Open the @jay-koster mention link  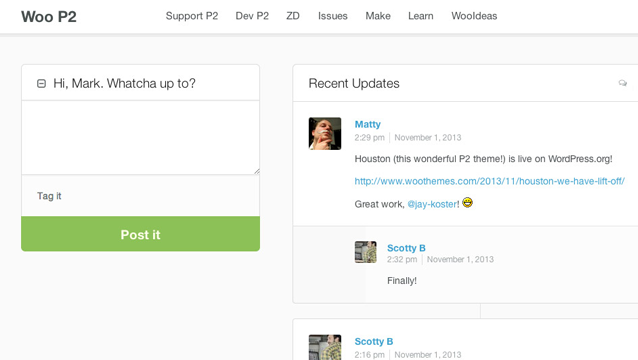coord(432,204)
